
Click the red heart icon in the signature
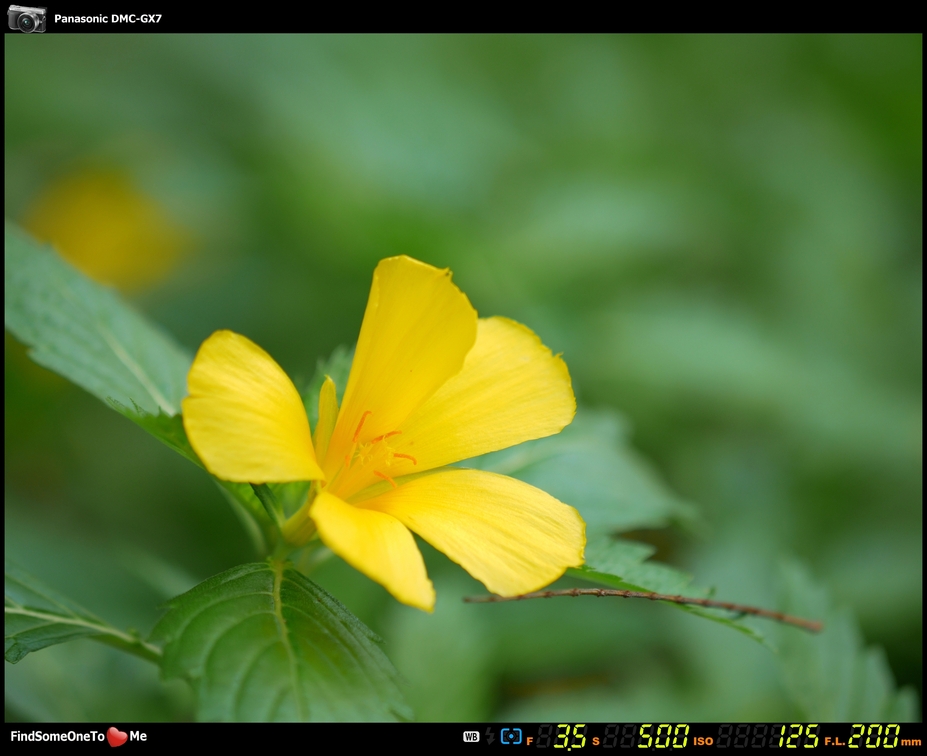tap(117, 736)
